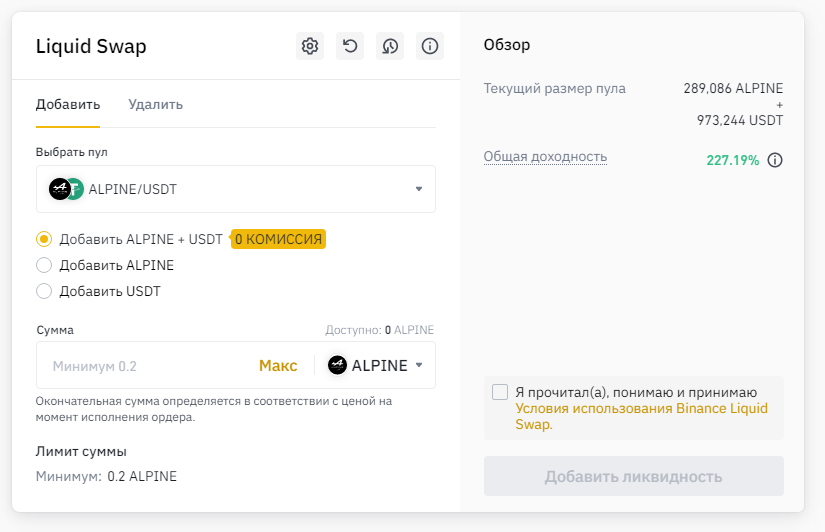Click the Лимит суммы heading
This screenshot has width=825, height=532.
(81, 451)
